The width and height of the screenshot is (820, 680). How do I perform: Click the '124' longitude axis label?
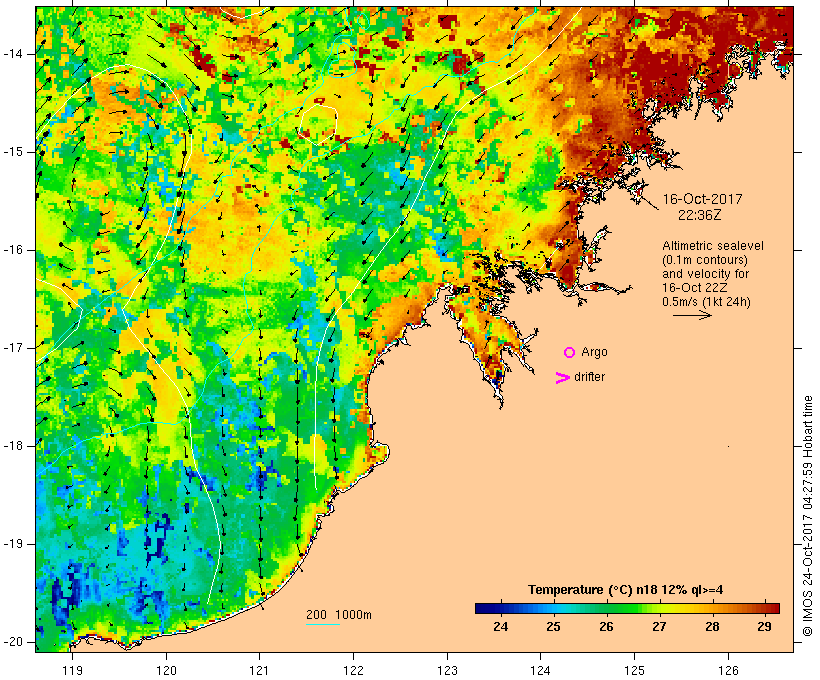pos(540,670)
